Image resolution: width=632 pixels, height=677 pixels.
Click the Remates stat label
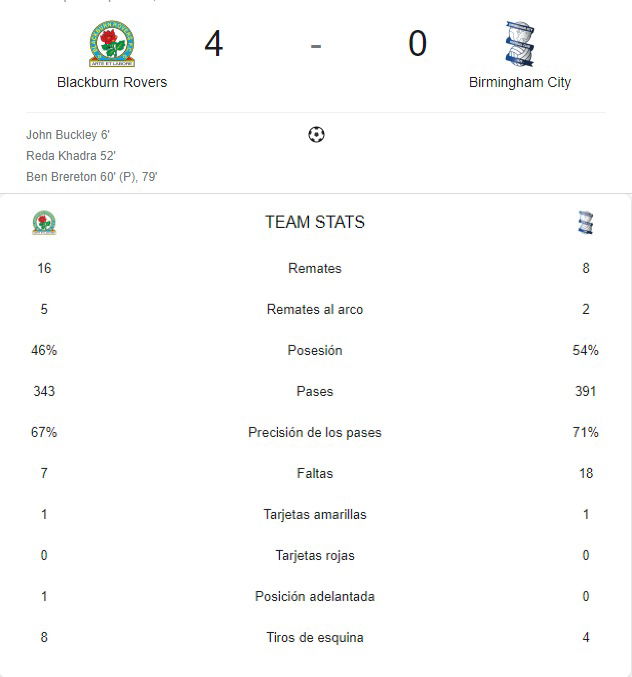coord(315,268)
